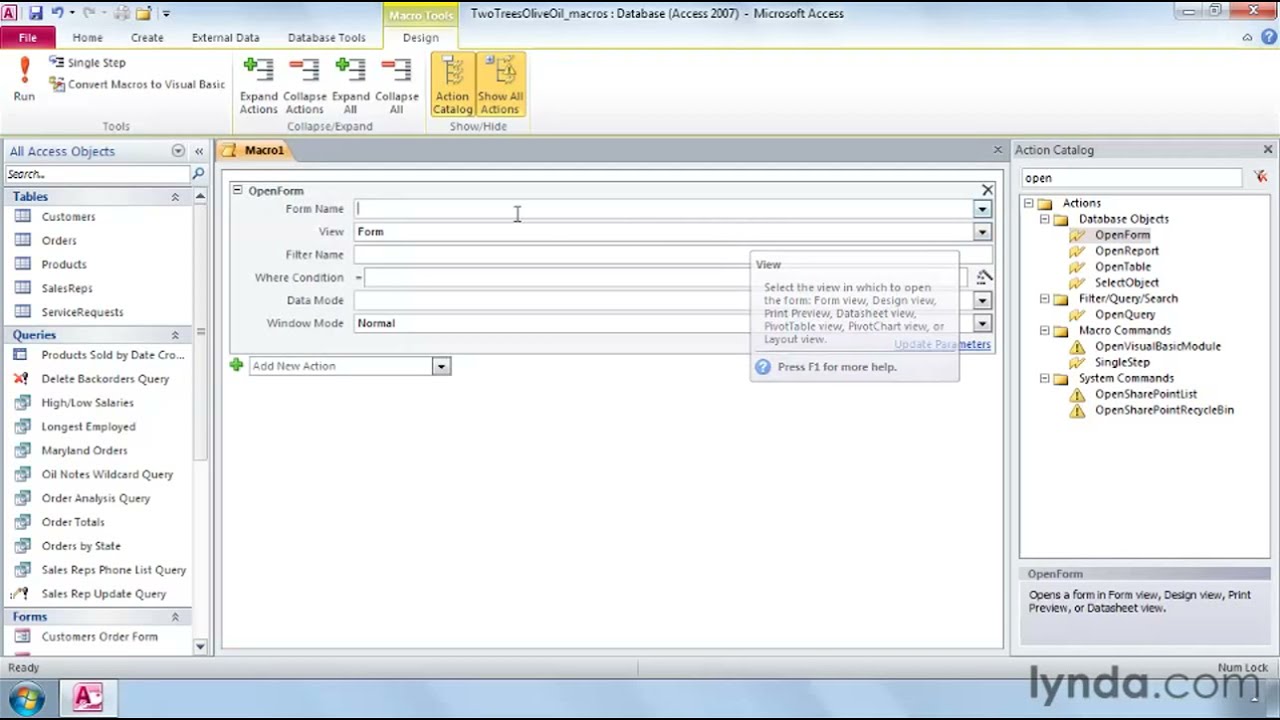The image size is (1280, 720).
Task: Click the navigation search magnifier icon
Action: click(x=198, y=174)
